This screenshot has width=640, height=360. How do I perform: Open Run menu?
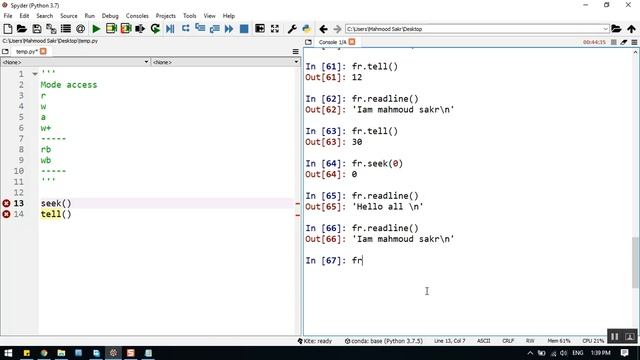[89, 16]
